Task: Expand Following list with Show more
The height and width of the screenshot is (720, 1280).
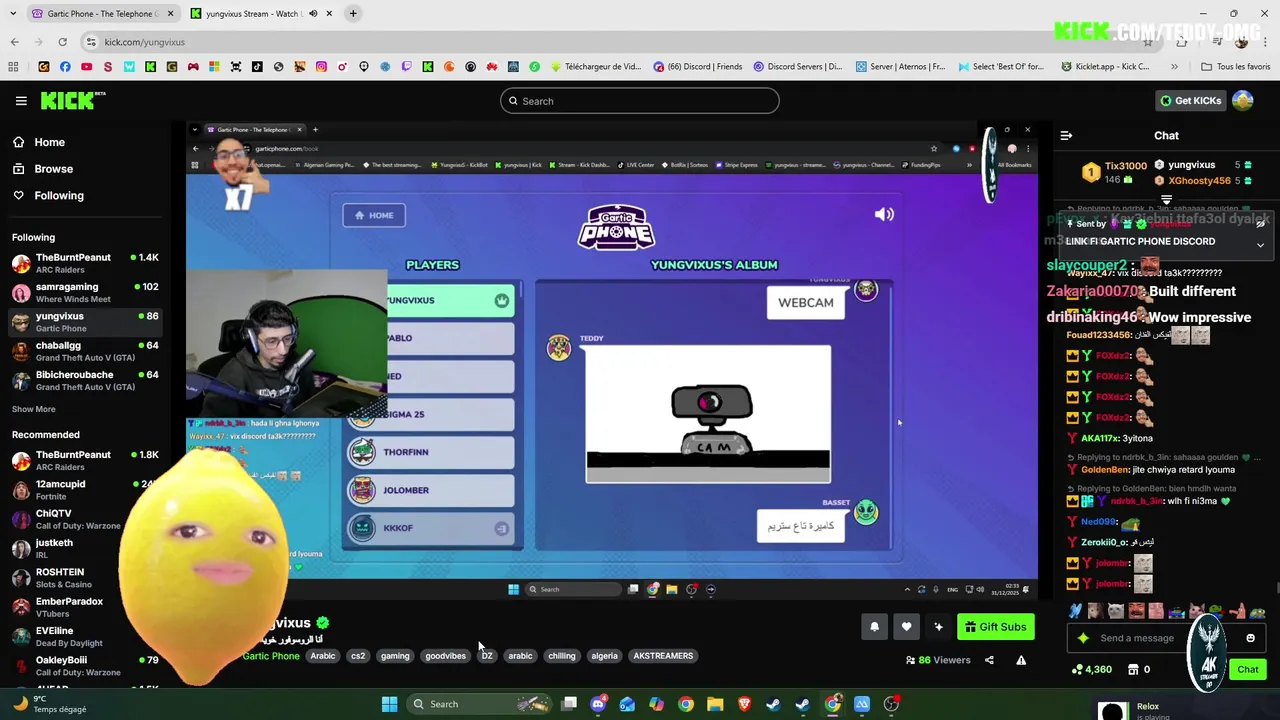Action: [x=33, y=409]
